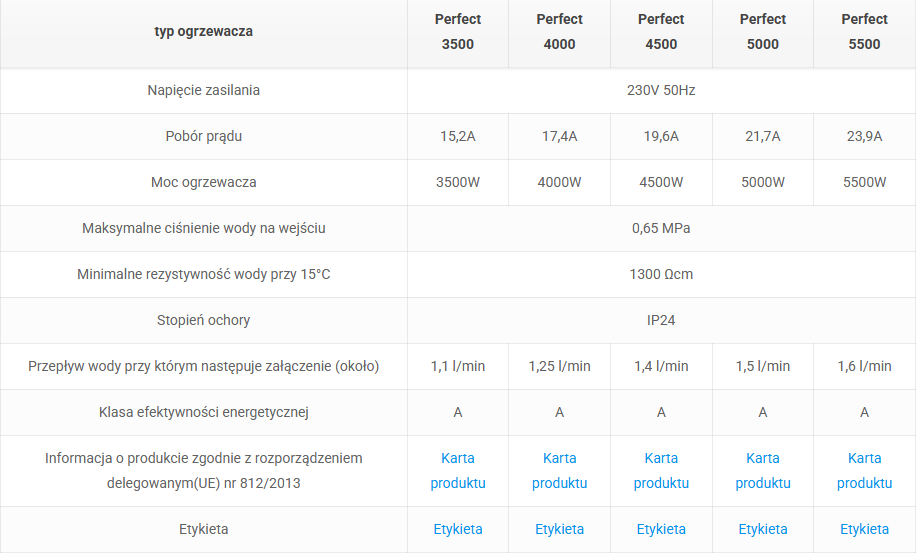Select the Perfect 5500 column header

(x=864, y=32)
